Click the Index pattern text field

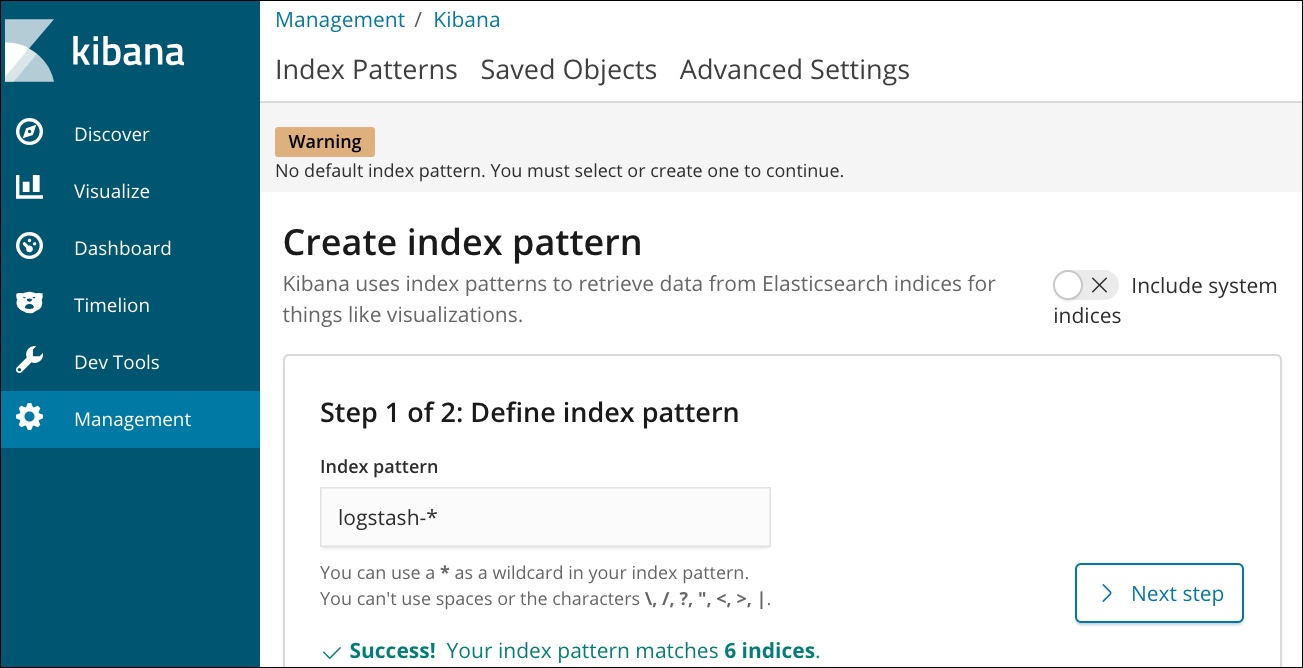click(x=545, y=517)
